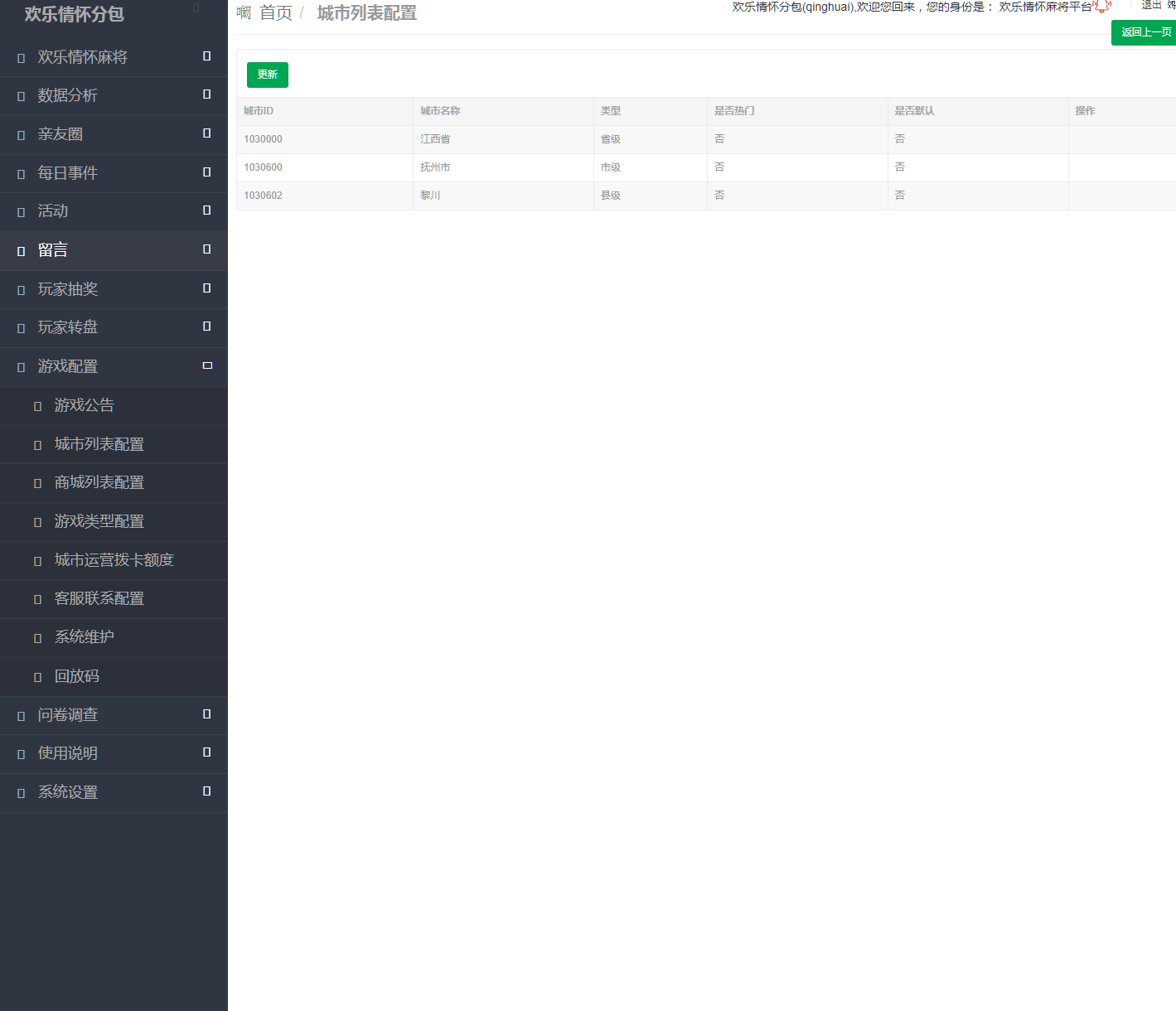Expand the 欢乐情怀麻将 menu arrow

click(x=207, y=56)
